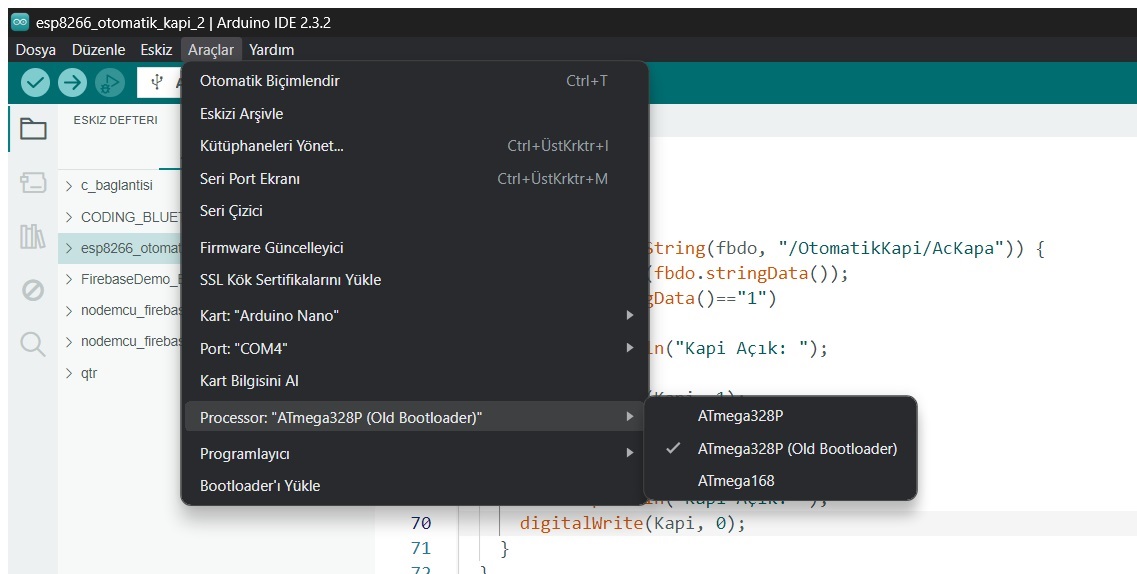The image size is (1137, 574).
Task: Click Kütüphaneleri Yönet... entry
Action: pos(271,146)
